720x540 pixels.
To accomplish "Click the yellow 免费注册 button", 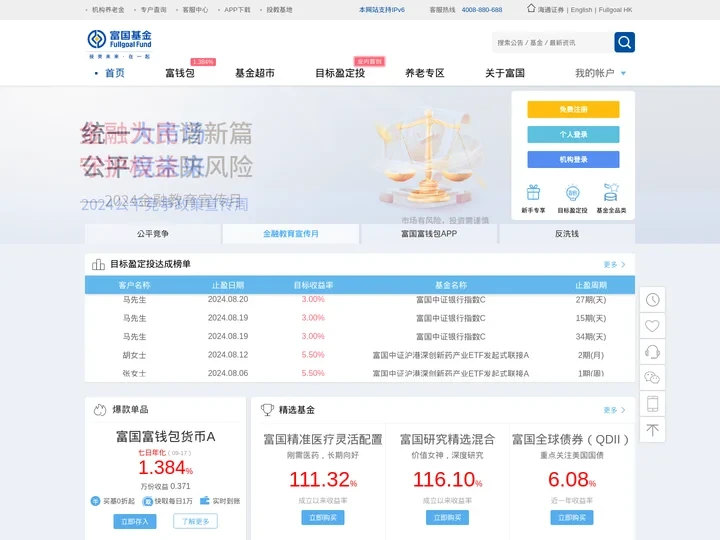I will [573, 109].
